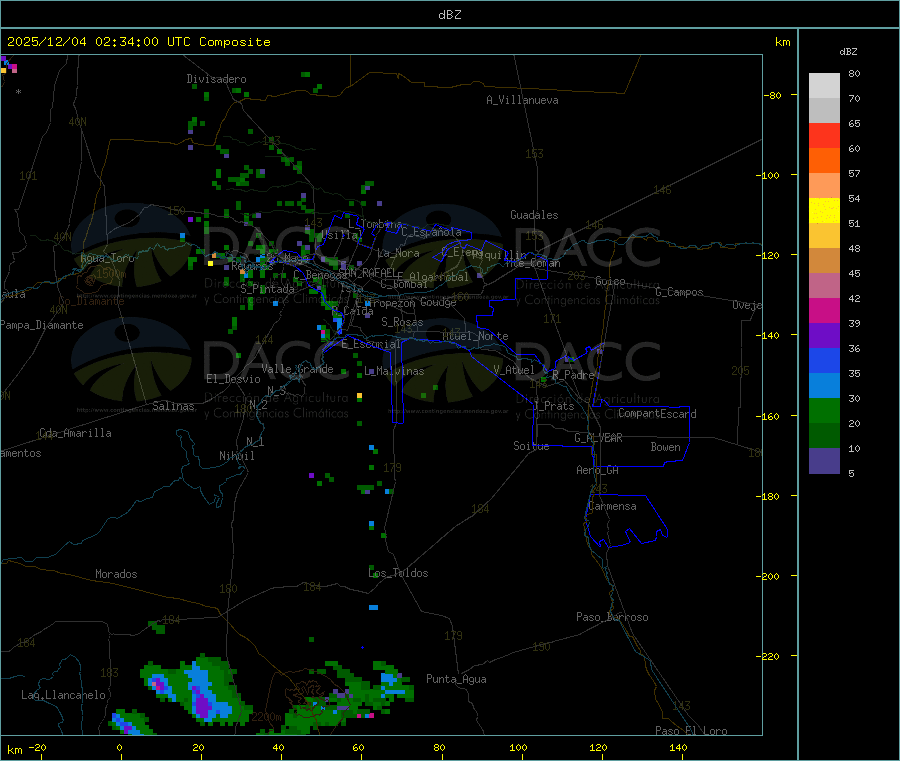Click the 'La_Nora' place label
The width and height of the screenshot is (900, 761).
[x=398, y=253]
